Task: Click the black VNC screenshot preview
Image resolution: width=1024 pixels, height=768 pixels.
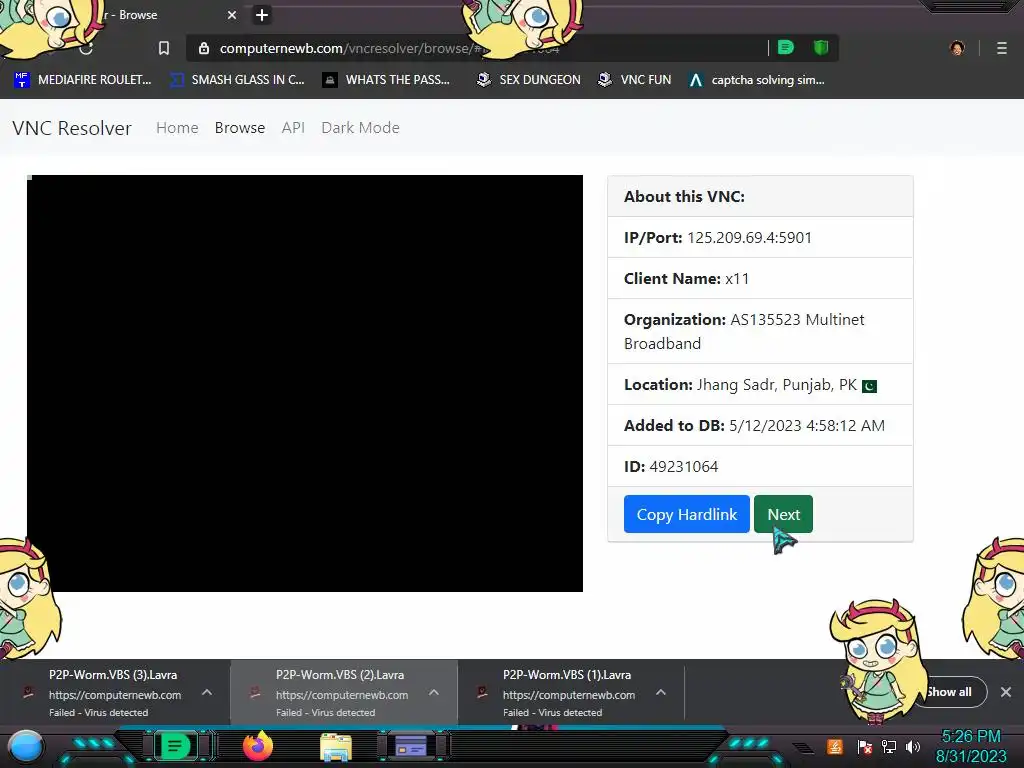Action: (x=305, y=383)
